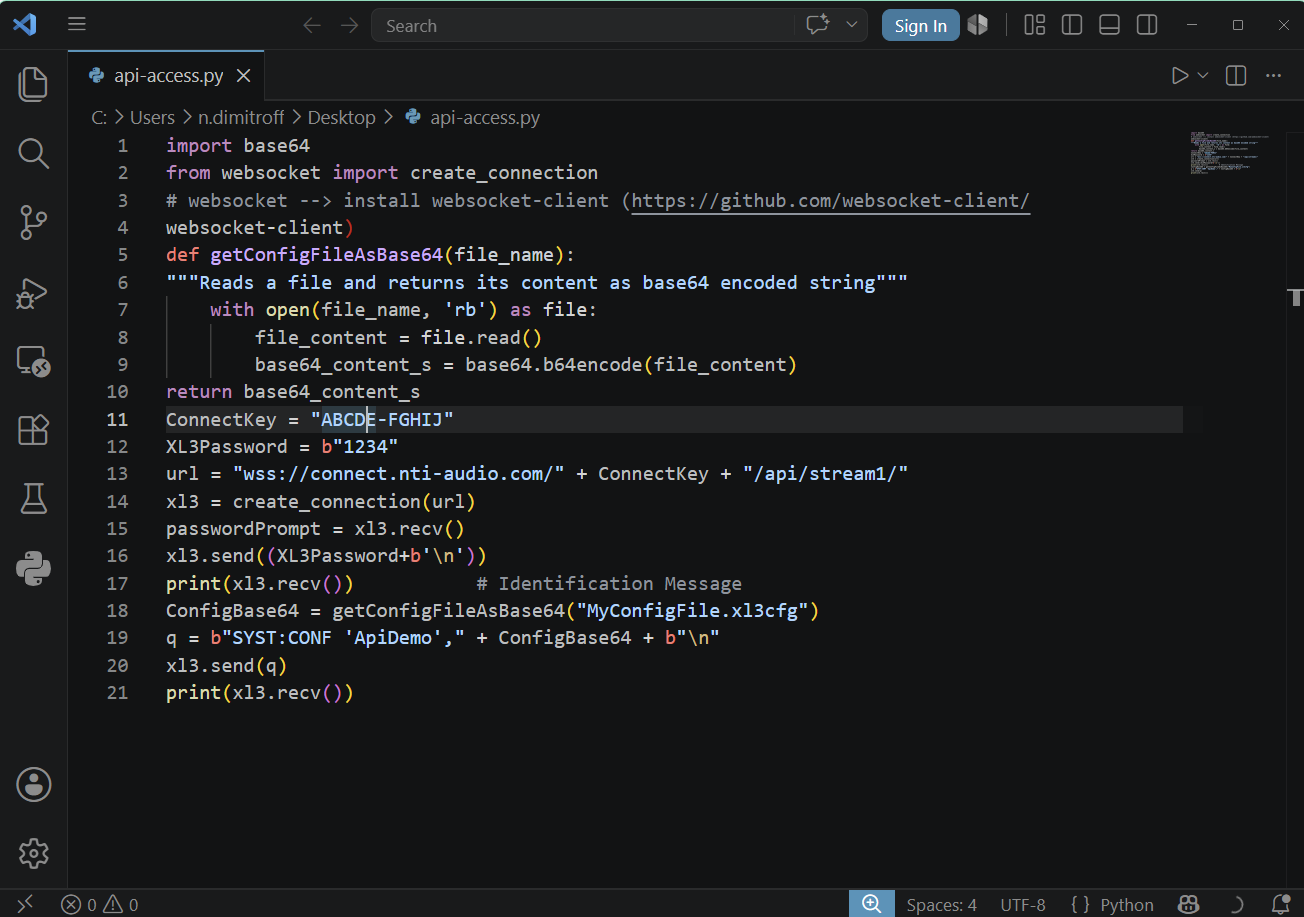The image size is (1304, 917).
Task: Open Problems via errors and warnings count
Action: pyautogui.click(x=99, y=904)
